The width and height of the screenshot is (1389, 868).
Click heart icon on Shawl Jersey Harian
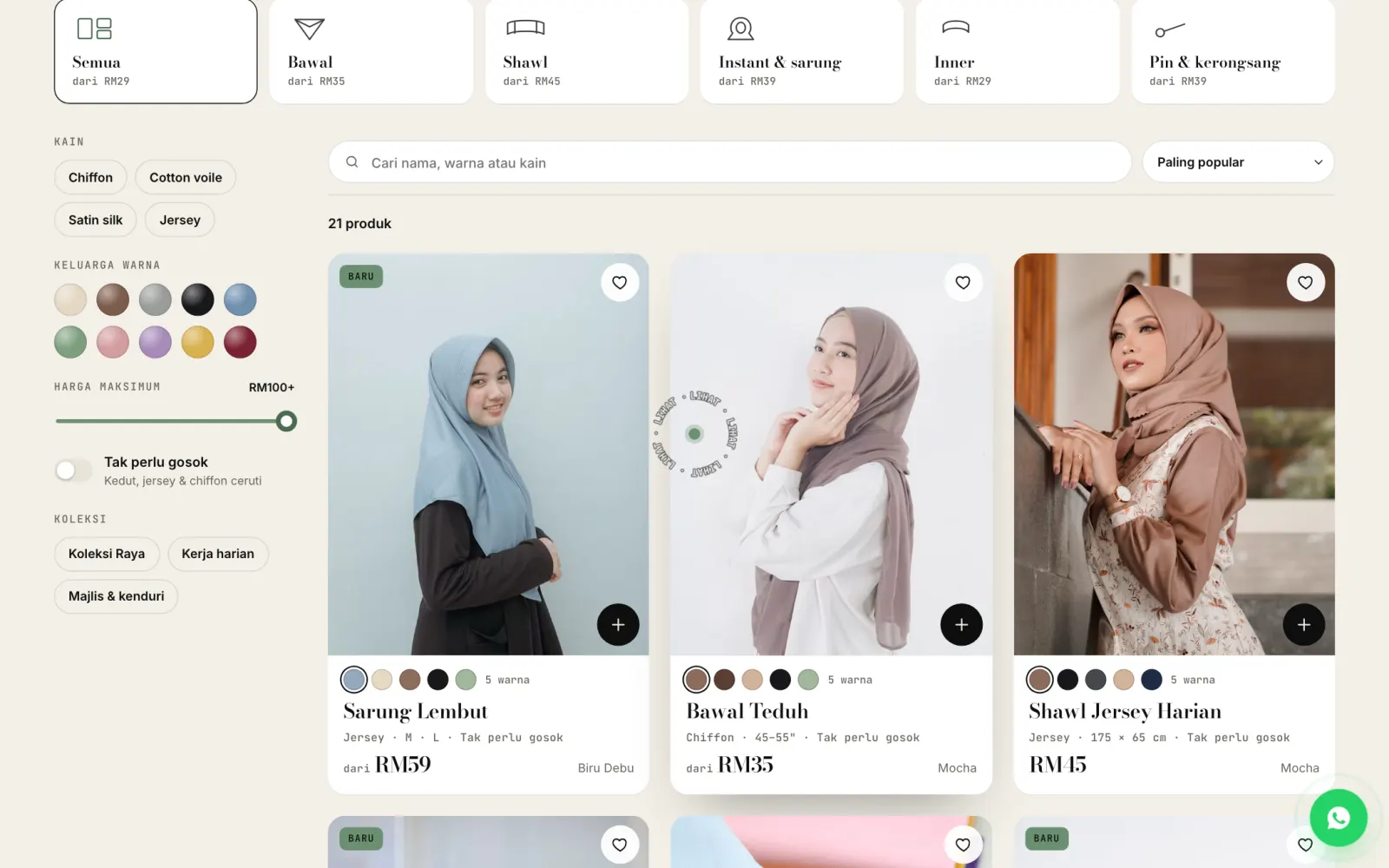point(1306,283)
